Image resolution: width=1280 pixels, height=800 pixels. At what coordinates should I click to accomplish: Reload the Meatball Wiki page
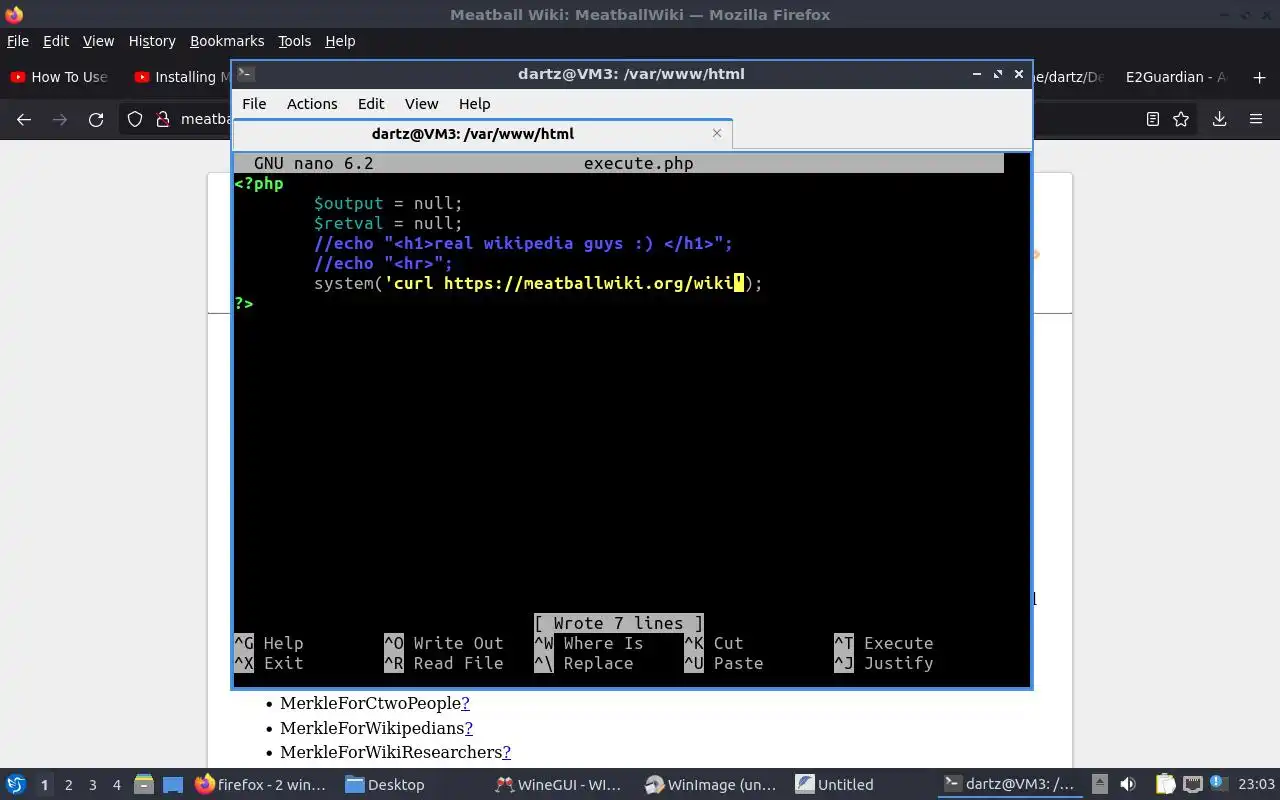point(96,119)
